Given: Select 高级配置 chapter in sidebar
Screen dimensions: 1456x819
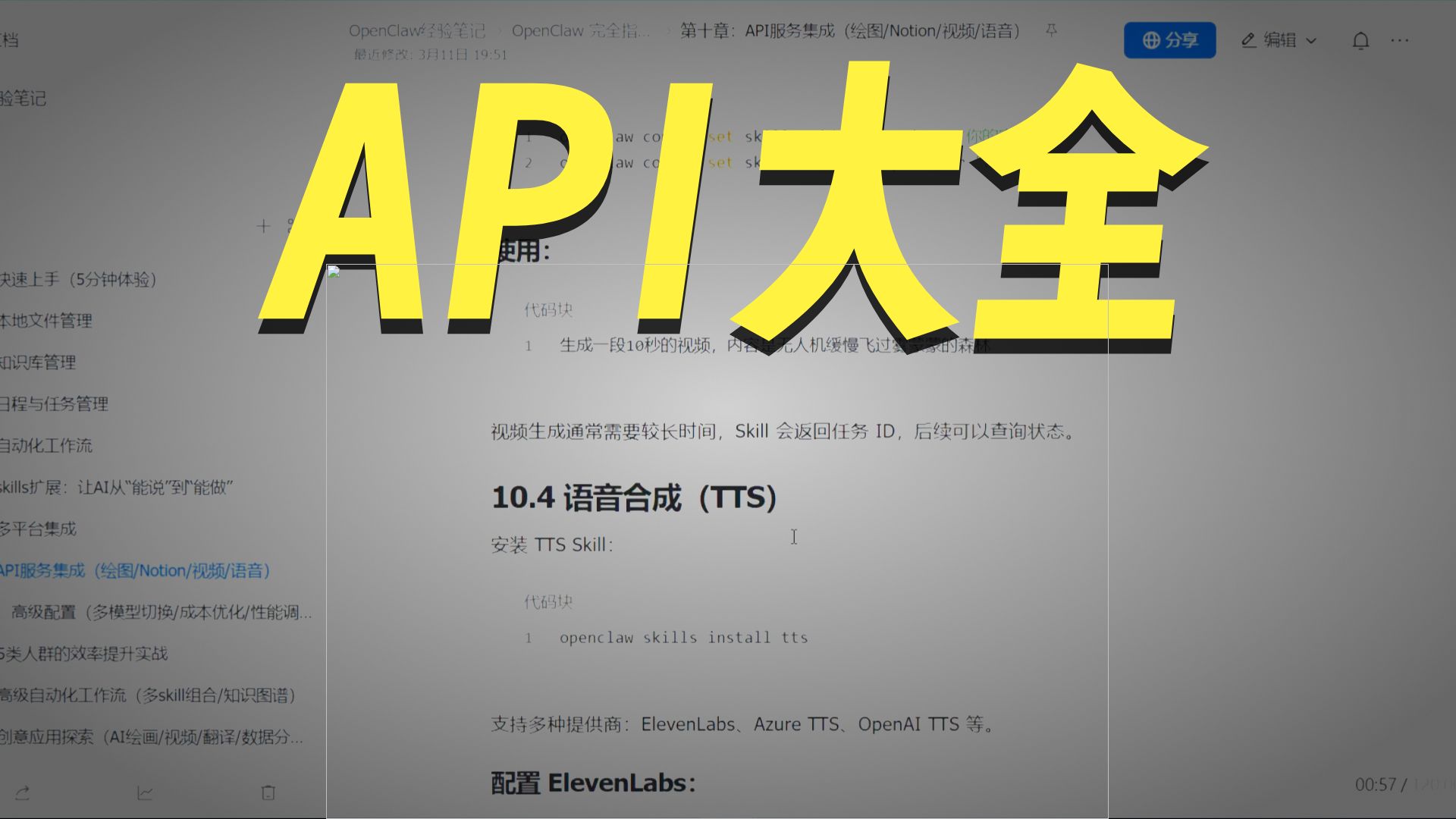Looking at the screenshot, I should pyautogui.click(x=161, y=612).
